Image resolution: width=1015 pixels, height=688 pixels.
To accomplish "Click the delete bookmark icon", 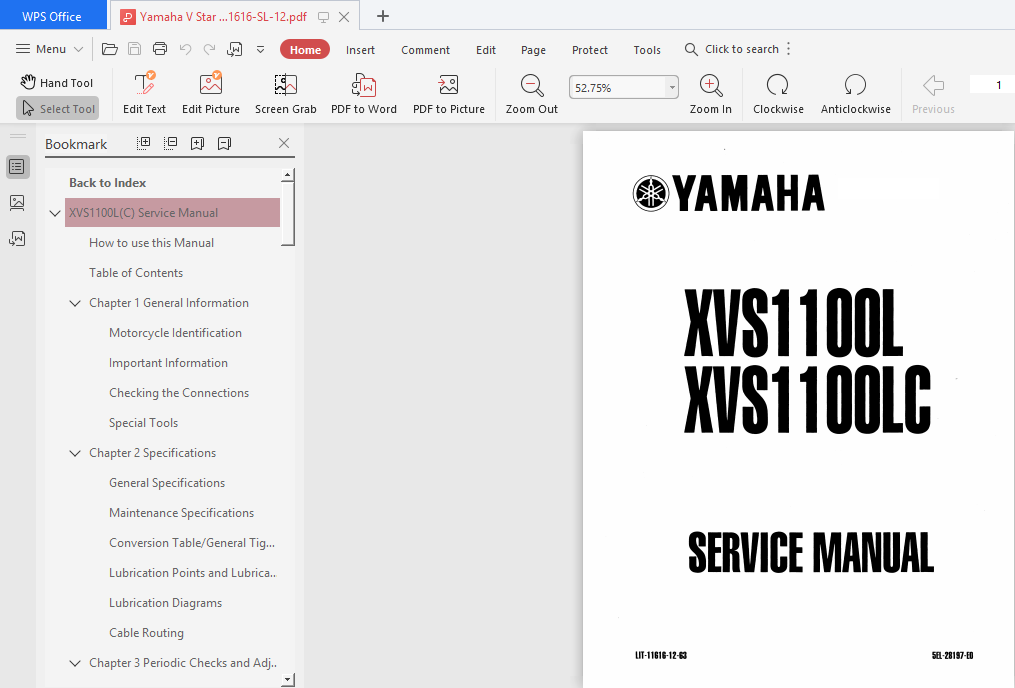I will pyautogui.click(x=225, y=143).
